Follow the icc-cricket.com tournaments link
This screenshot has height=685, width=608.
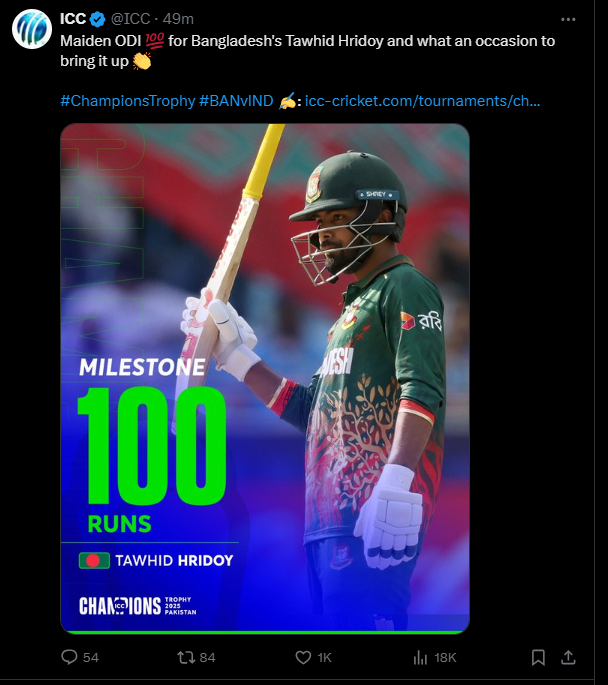pos(422,101)
